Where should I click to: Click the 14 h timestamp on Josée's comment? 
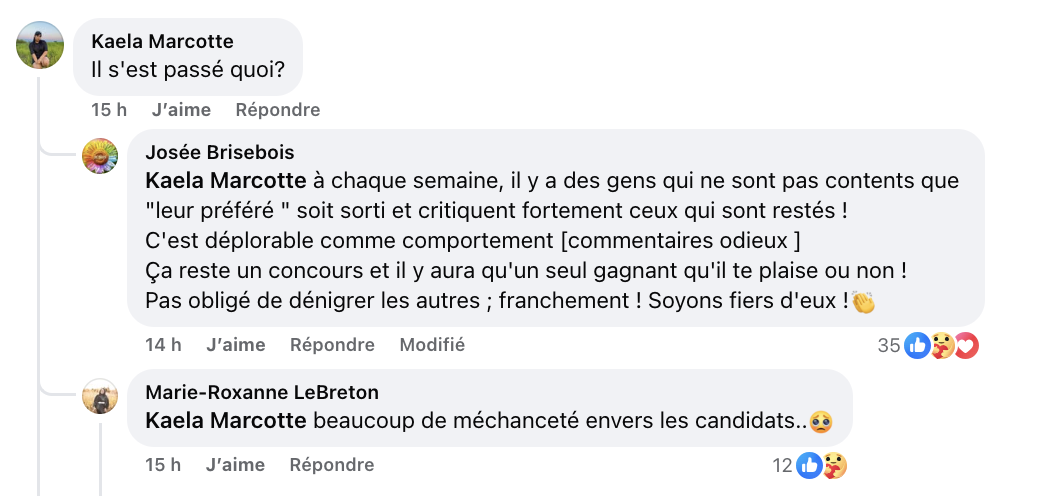[163, 345]
